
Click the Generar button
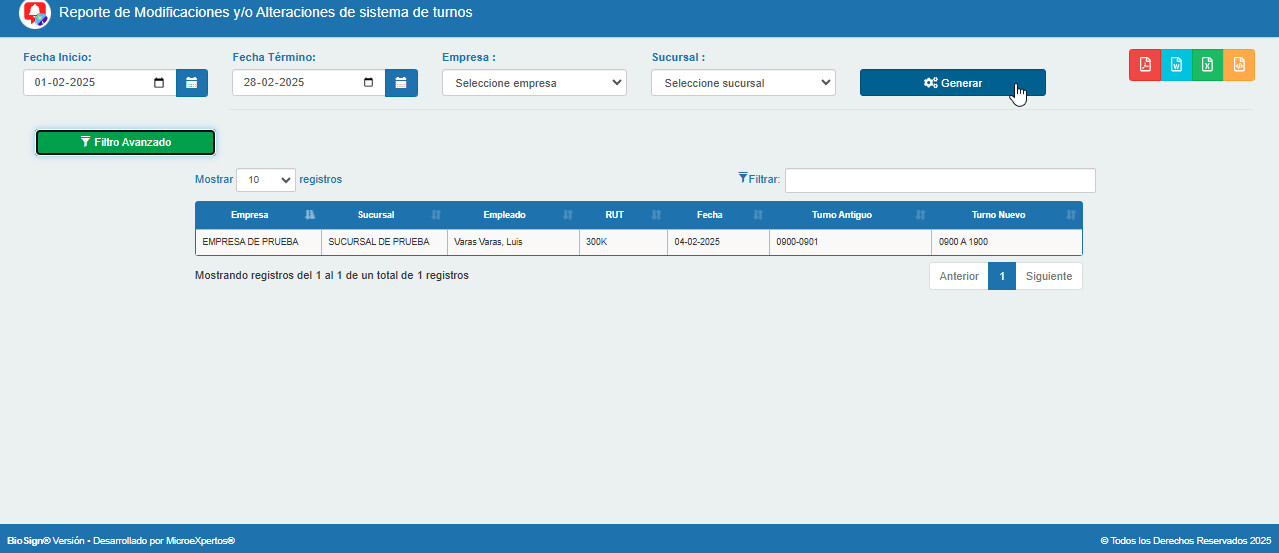click(x=953, y=83)
